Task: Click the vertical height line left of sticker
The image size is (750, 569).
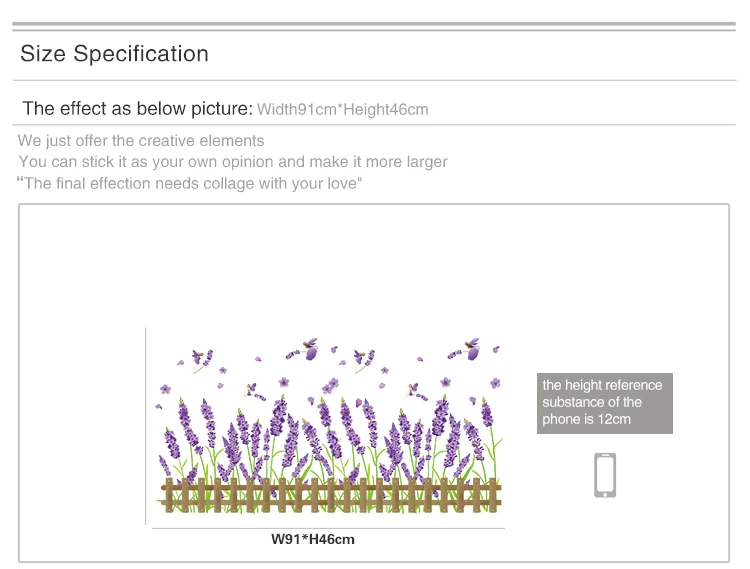Action: point(146,425)
